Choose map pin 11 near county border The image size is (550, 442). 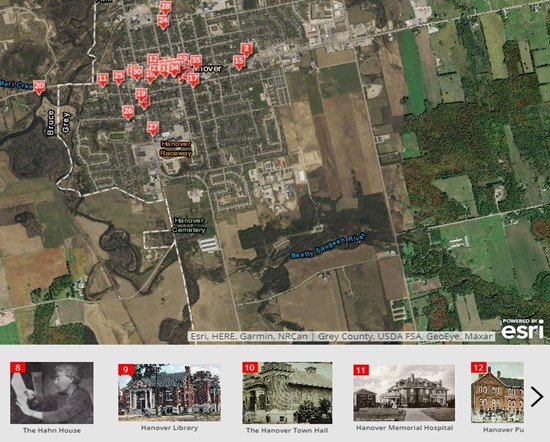102,80
